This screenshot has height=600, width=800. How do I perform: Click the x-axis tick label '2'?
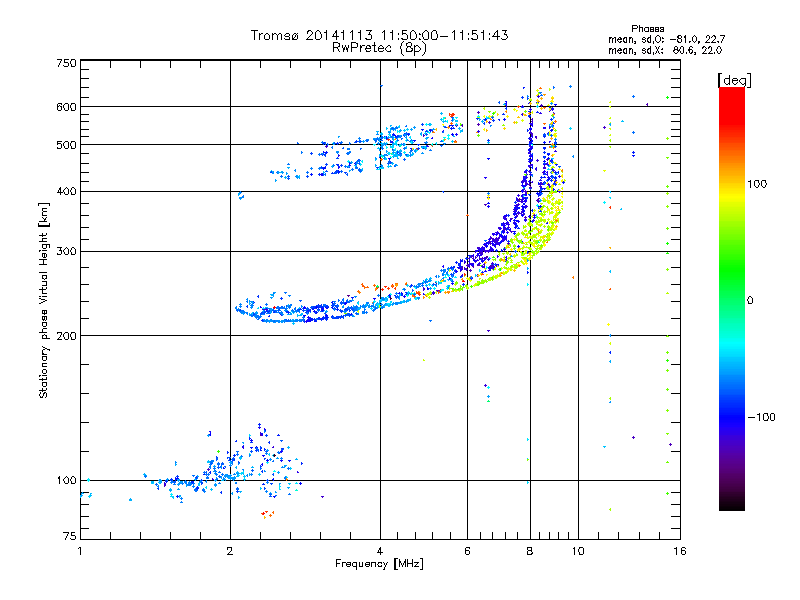point(230,551)
